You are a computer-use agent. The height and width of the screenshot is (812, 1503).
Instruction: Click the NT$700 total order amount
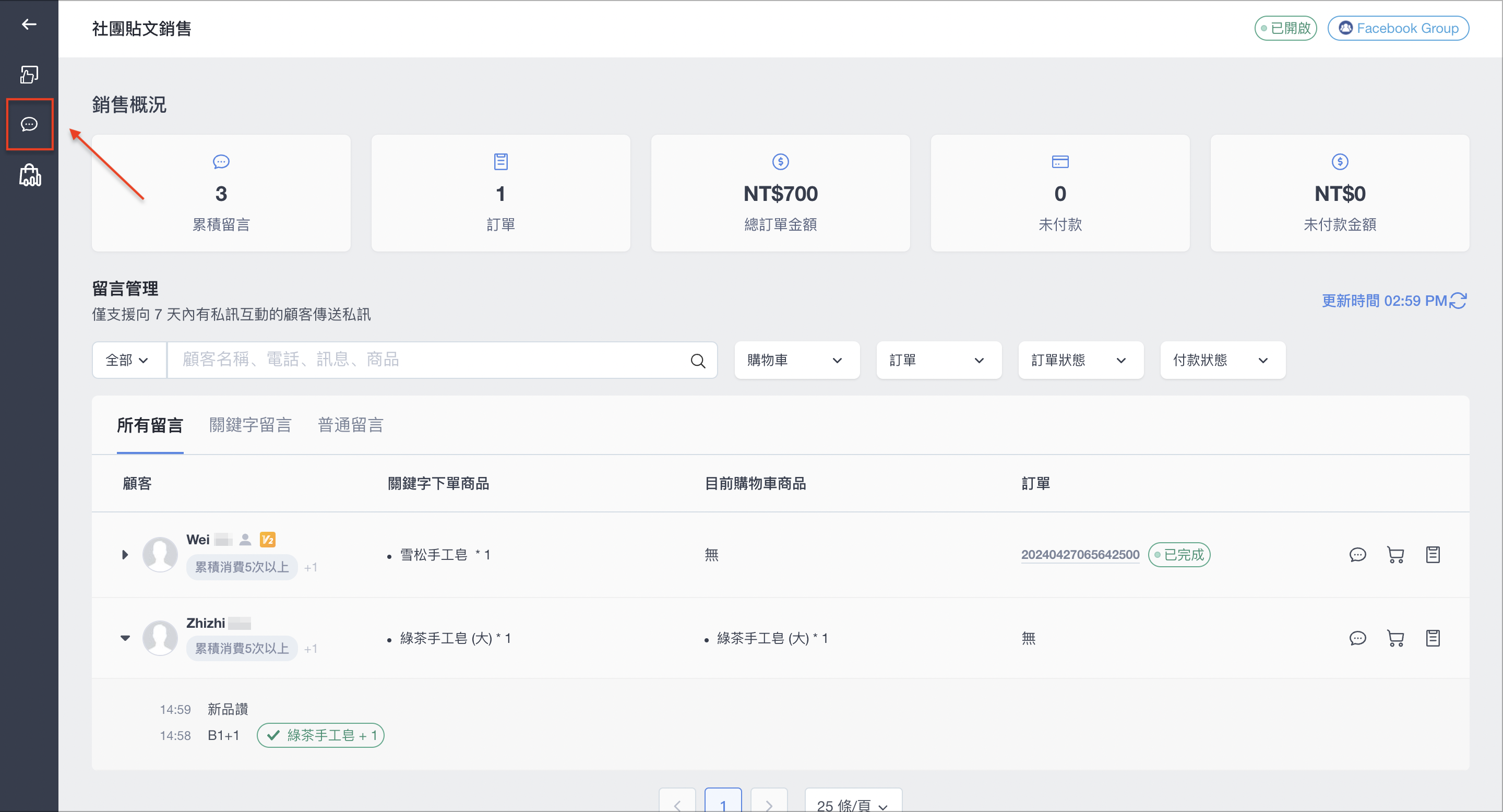click(780, 194)
